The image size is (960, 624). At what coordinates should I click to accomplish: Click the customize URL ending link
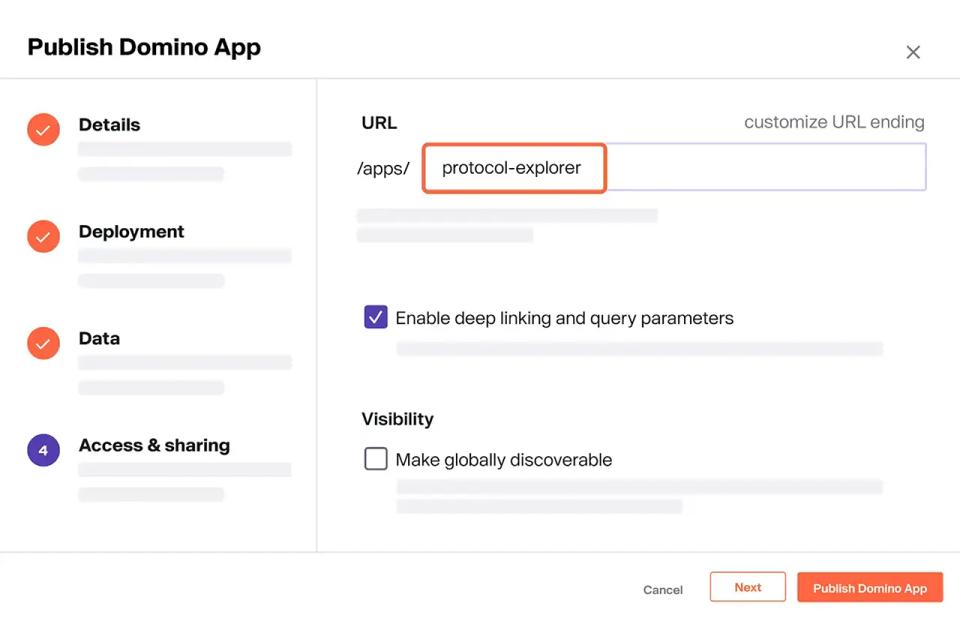coord(834,122)
